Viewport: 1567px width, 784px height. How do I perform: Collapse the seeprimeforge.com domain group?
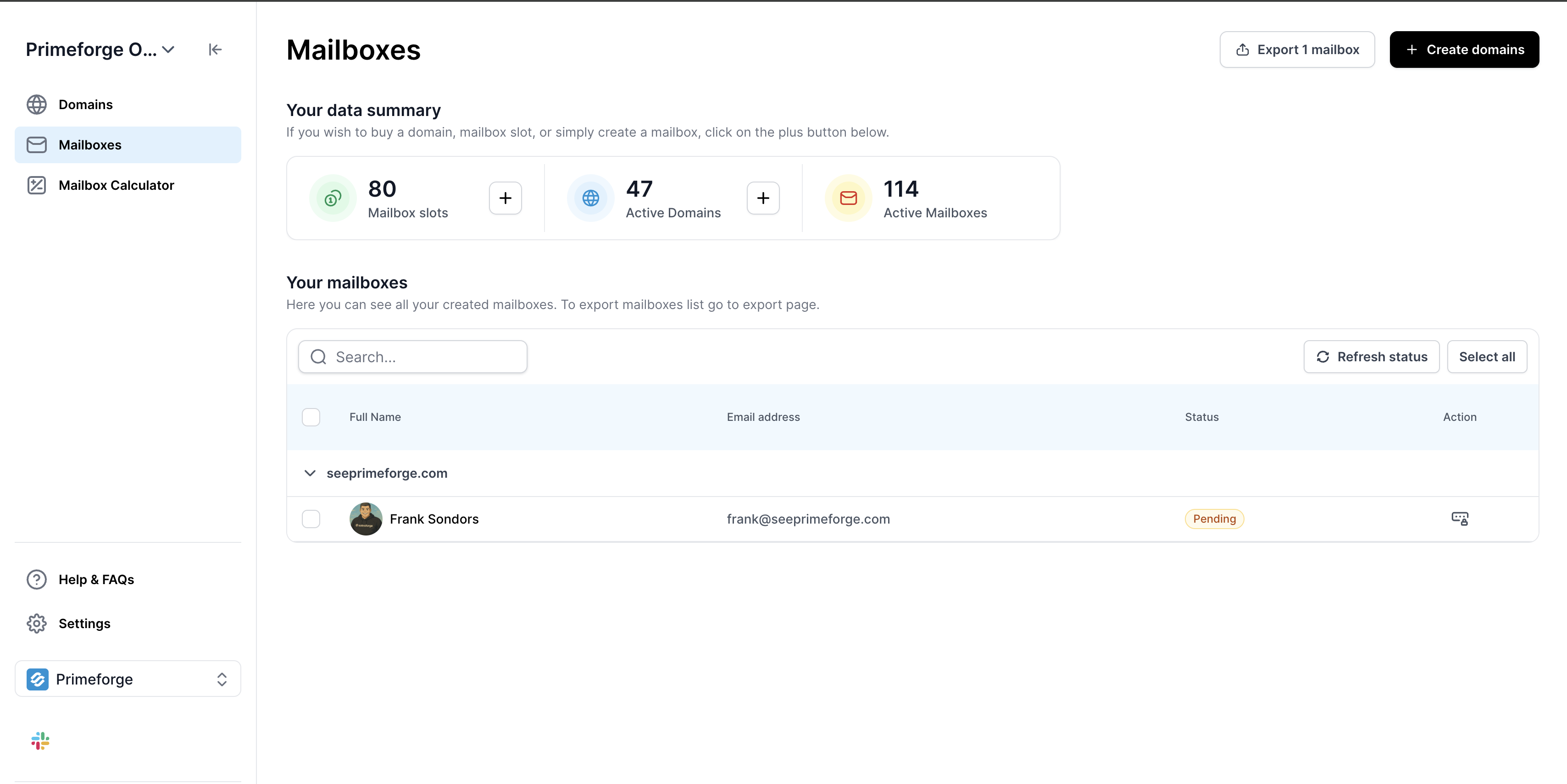[x=310, y=474]
